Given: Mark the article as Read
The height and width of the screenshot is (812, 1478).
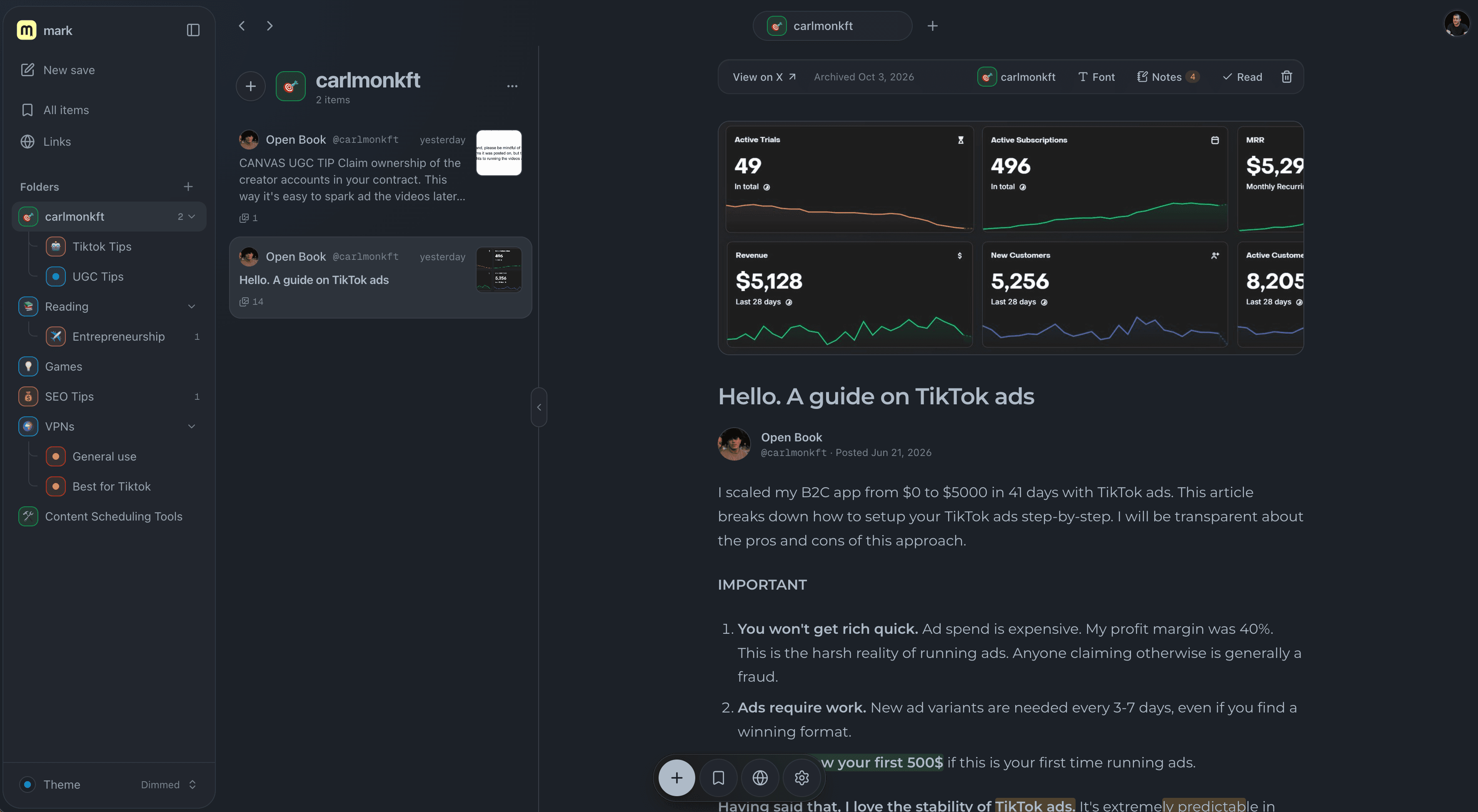Looking at the screenshot, I should (x=1242, y=77).
